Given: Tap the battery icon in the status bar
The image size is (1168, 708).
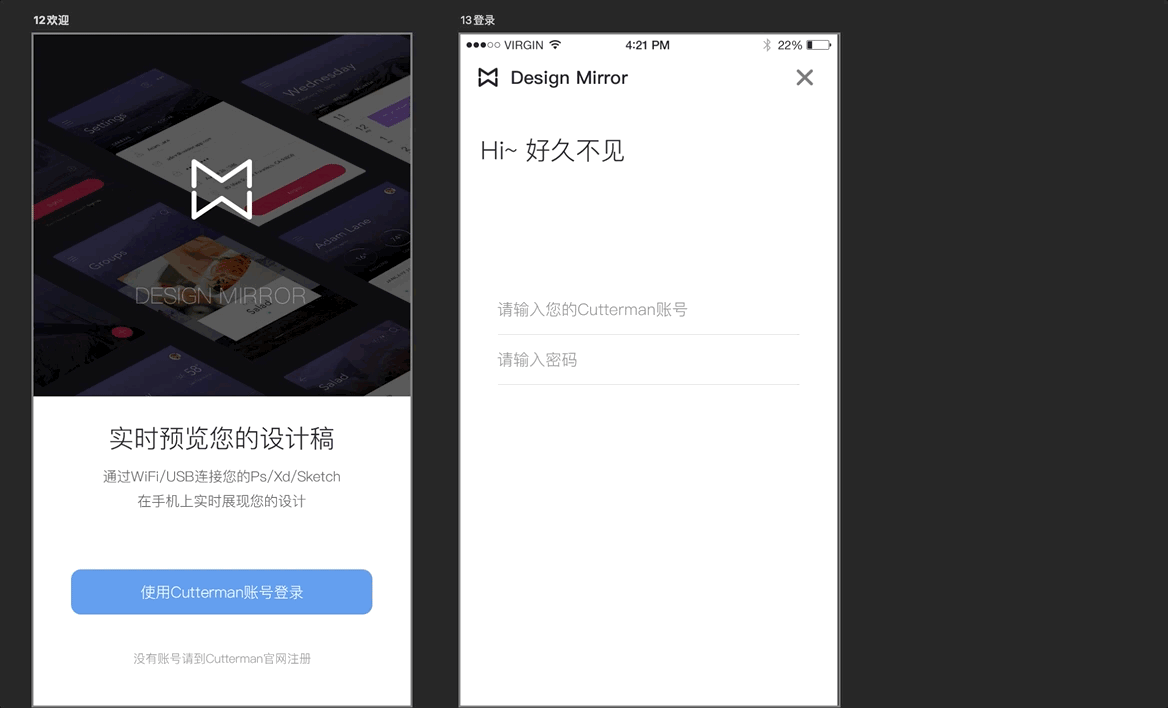Looking at the screenshot, I should (819, 45).
